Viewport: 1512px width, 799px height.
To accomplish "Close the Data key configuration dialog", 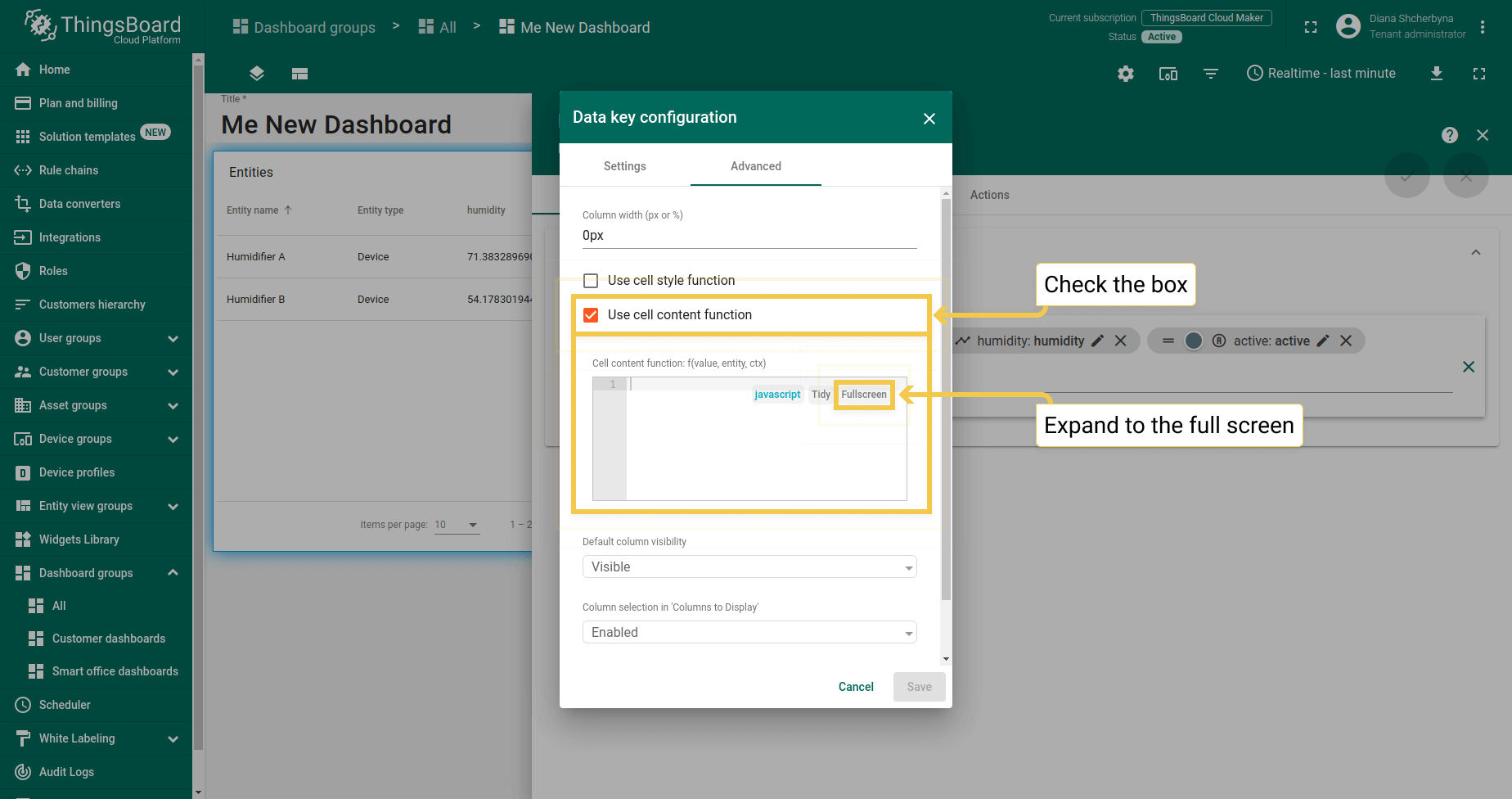I will [929, 119].
